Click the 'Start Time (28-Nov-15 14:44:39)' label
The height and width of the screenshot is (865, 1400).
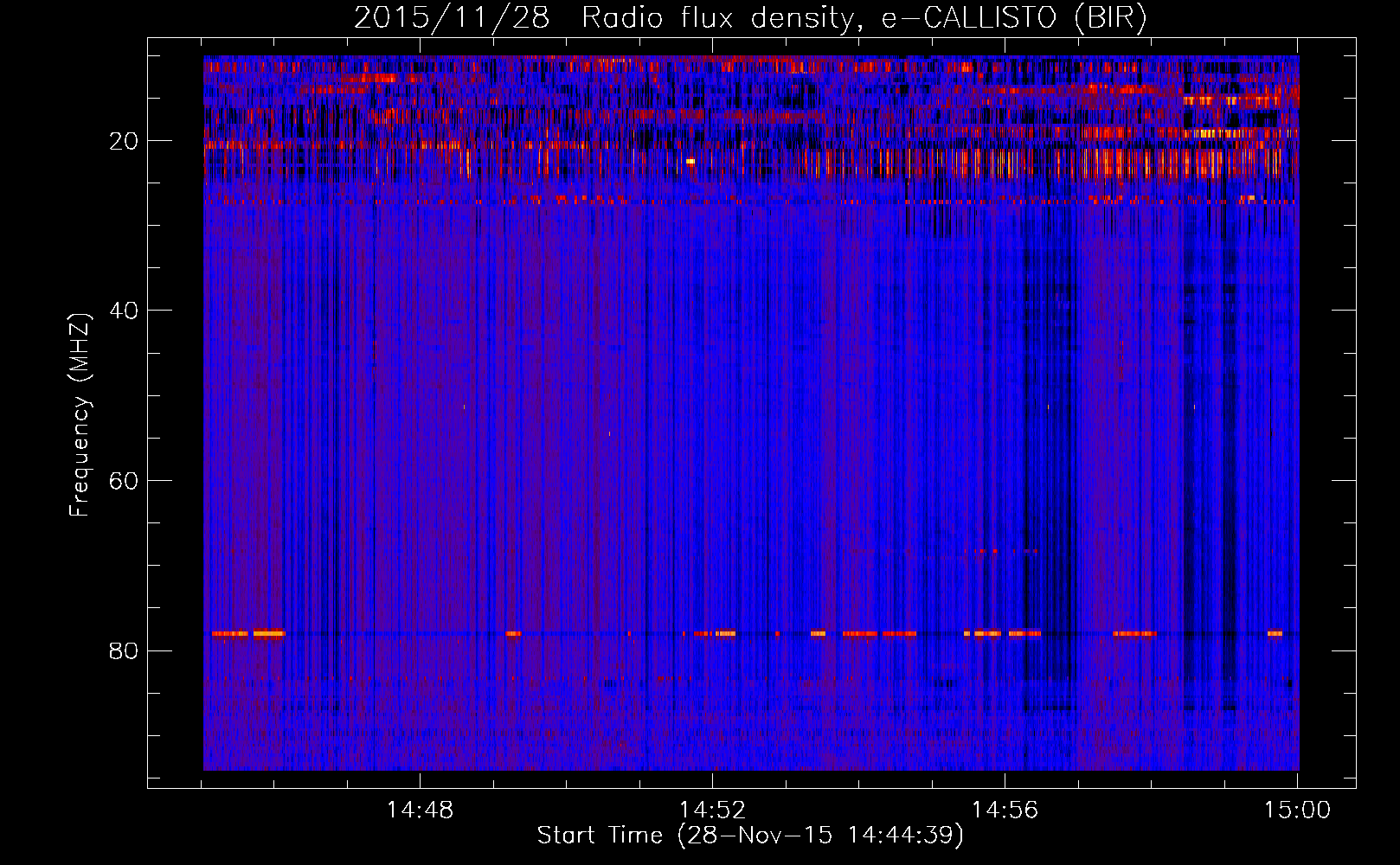click(x=750, y=836)
